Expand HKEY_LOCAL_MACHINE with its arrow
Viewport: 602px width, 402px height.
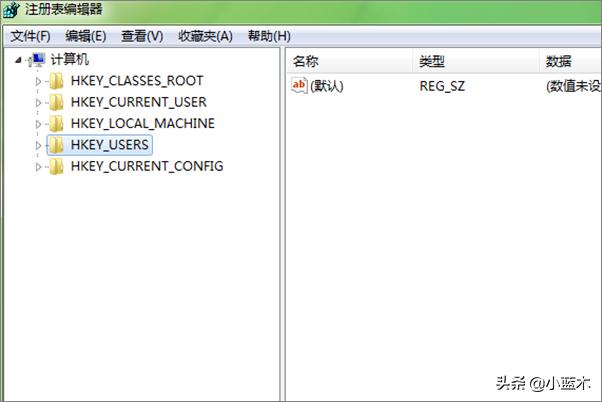(38, 124)
